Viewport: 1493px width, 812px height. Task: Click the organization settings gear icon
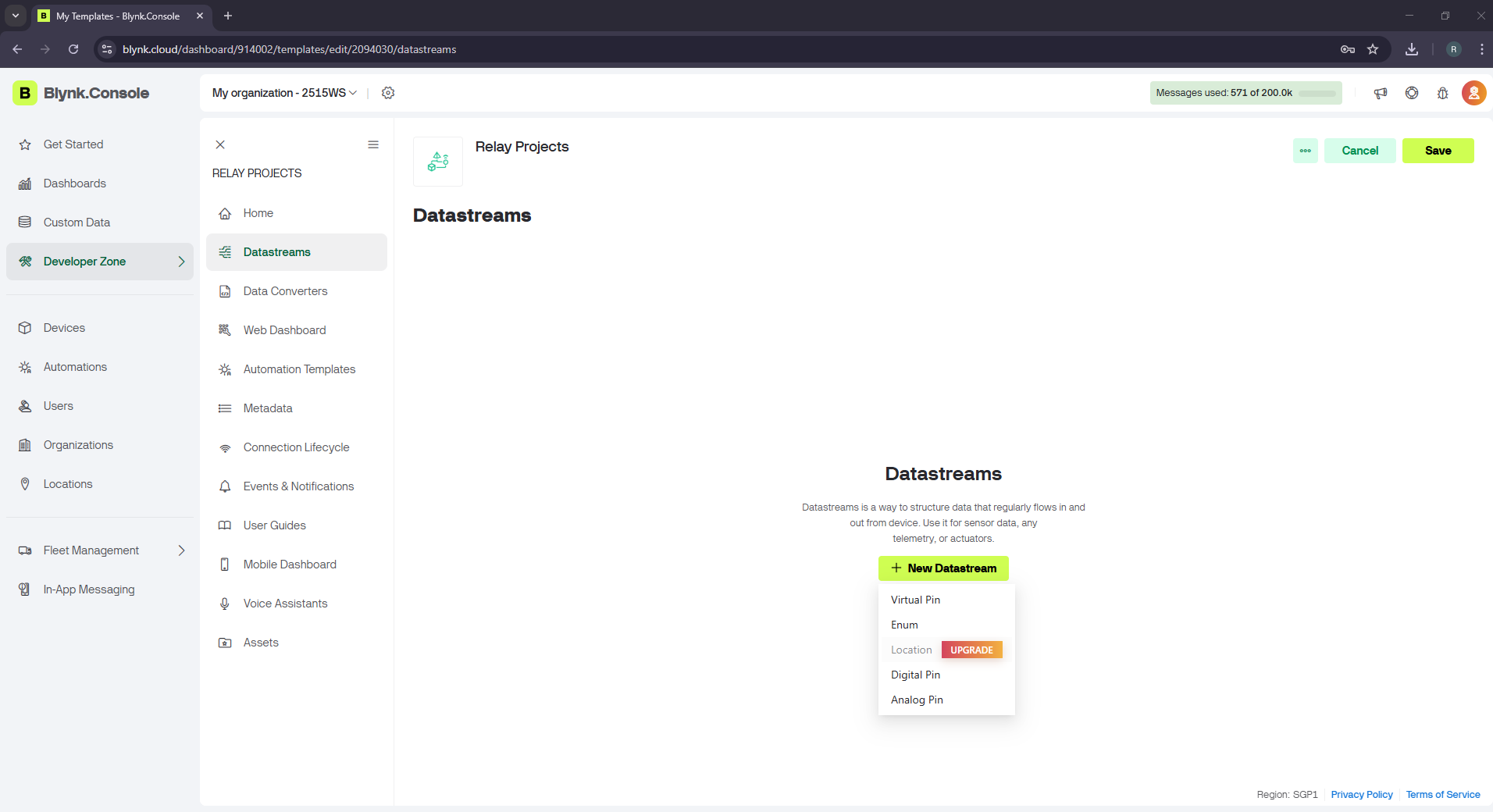tap(388, 93)
